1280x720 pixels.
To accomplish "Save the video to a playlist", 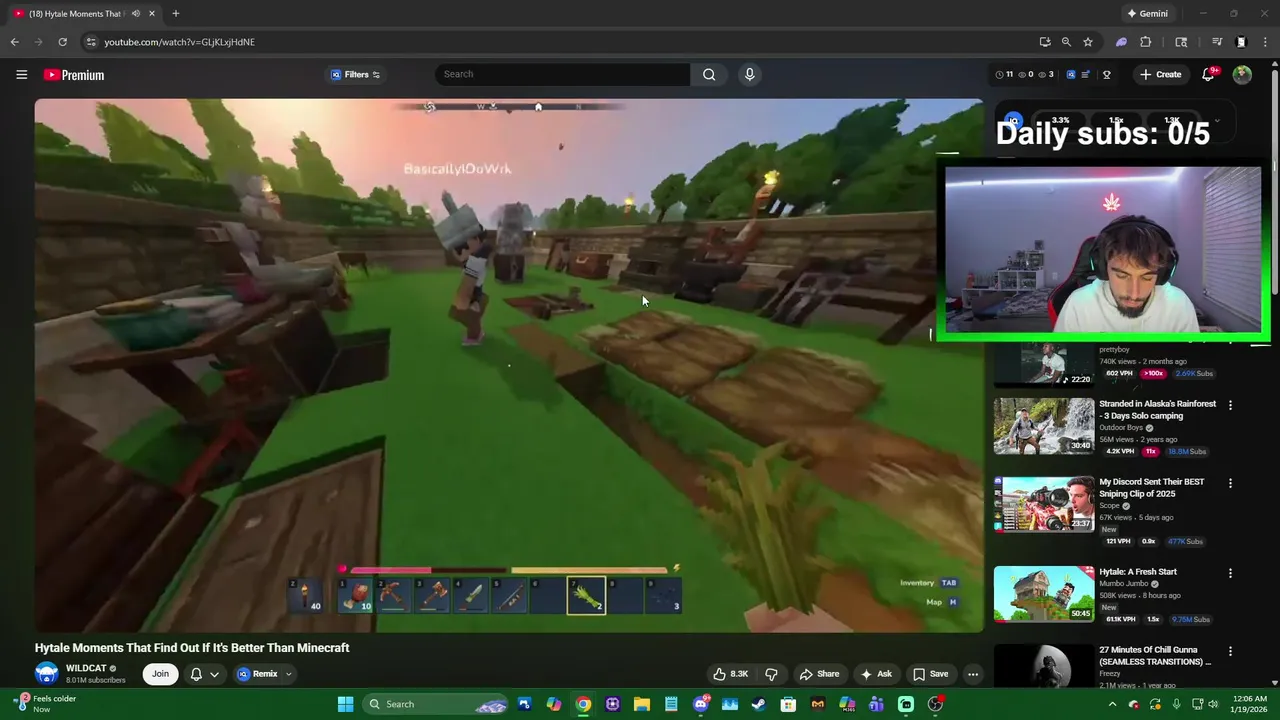I will (930, 674).
